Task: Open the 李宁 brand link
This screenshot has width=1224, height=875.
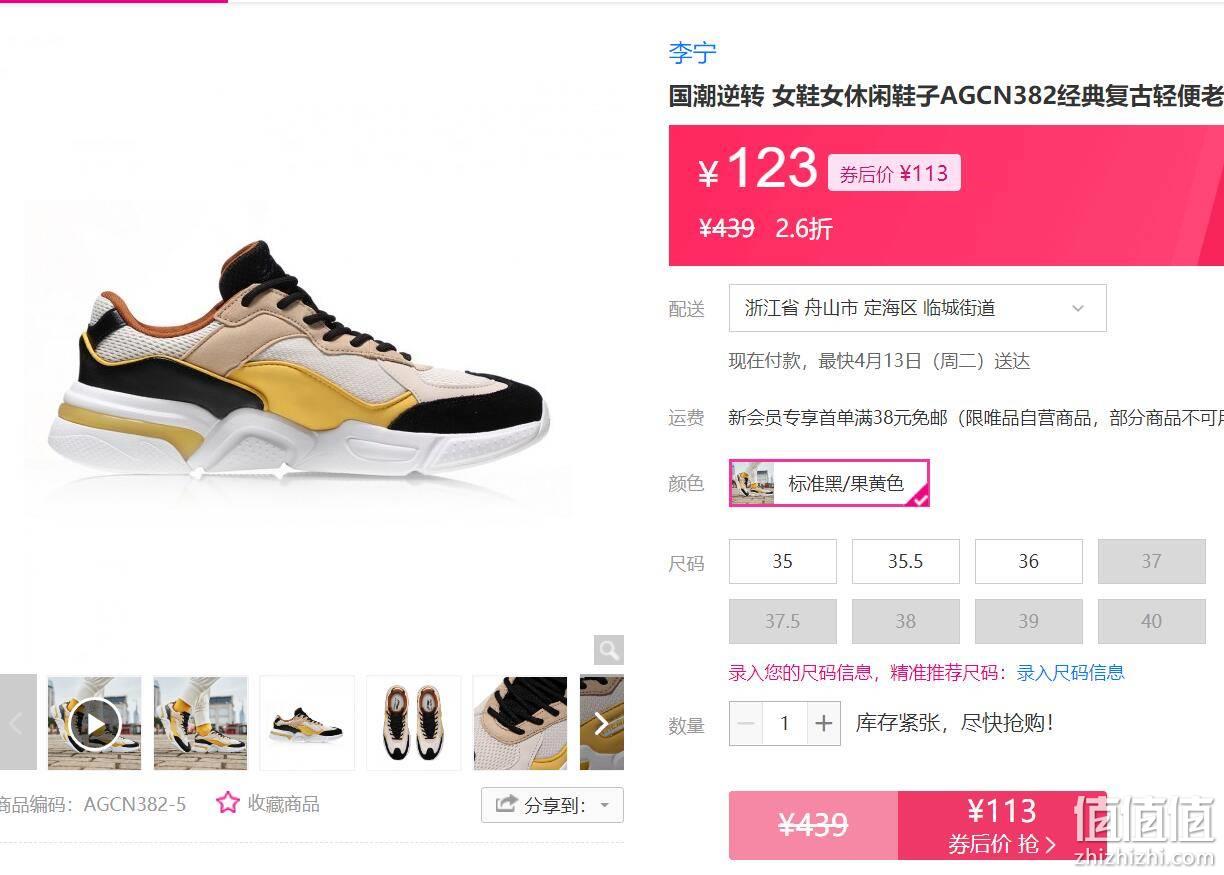Action: click(692, 52)
